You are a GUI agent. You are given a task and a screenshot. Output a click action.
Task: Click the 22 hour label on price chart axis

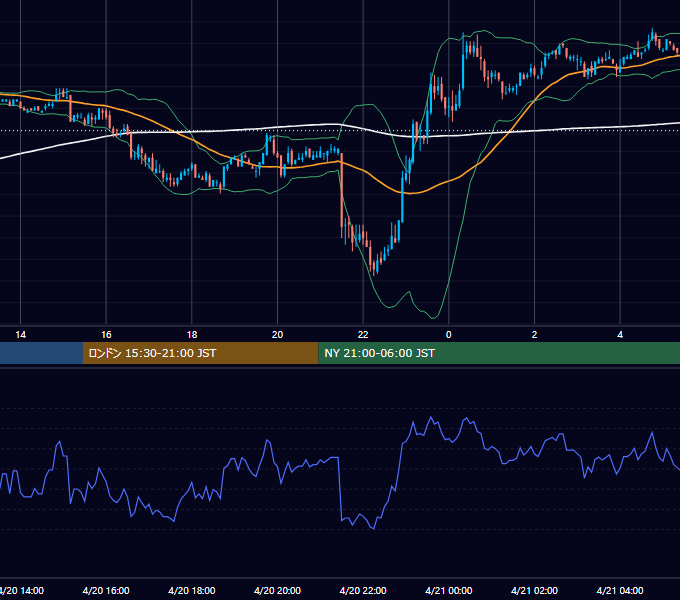coord(363,335)
